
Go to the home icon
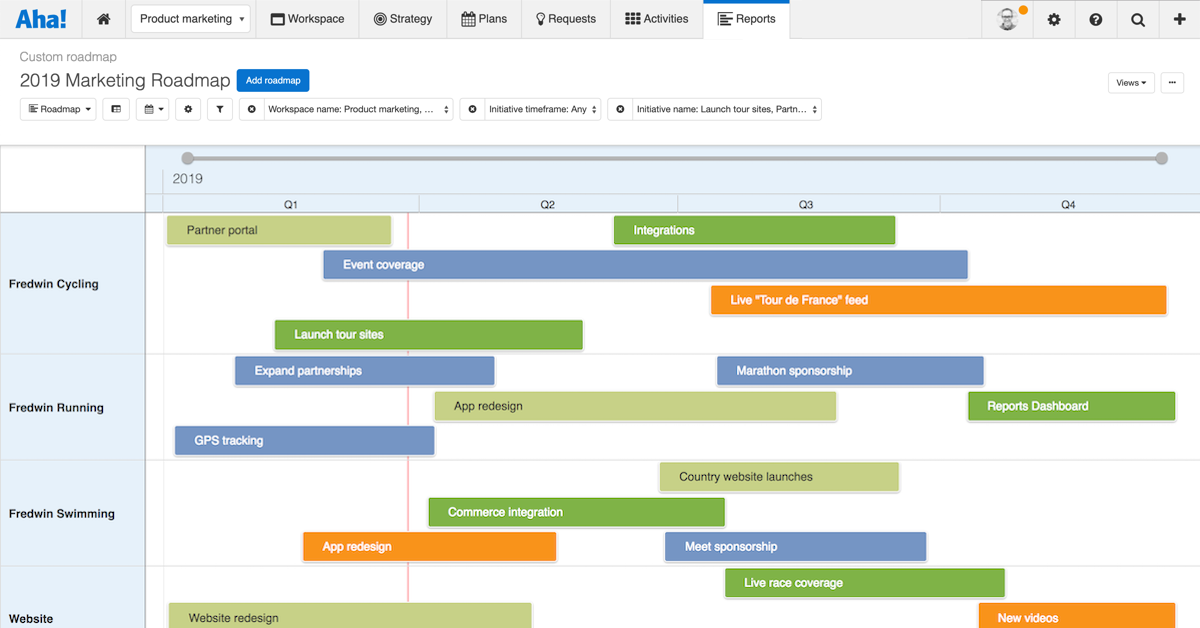(x=103, y=19)
